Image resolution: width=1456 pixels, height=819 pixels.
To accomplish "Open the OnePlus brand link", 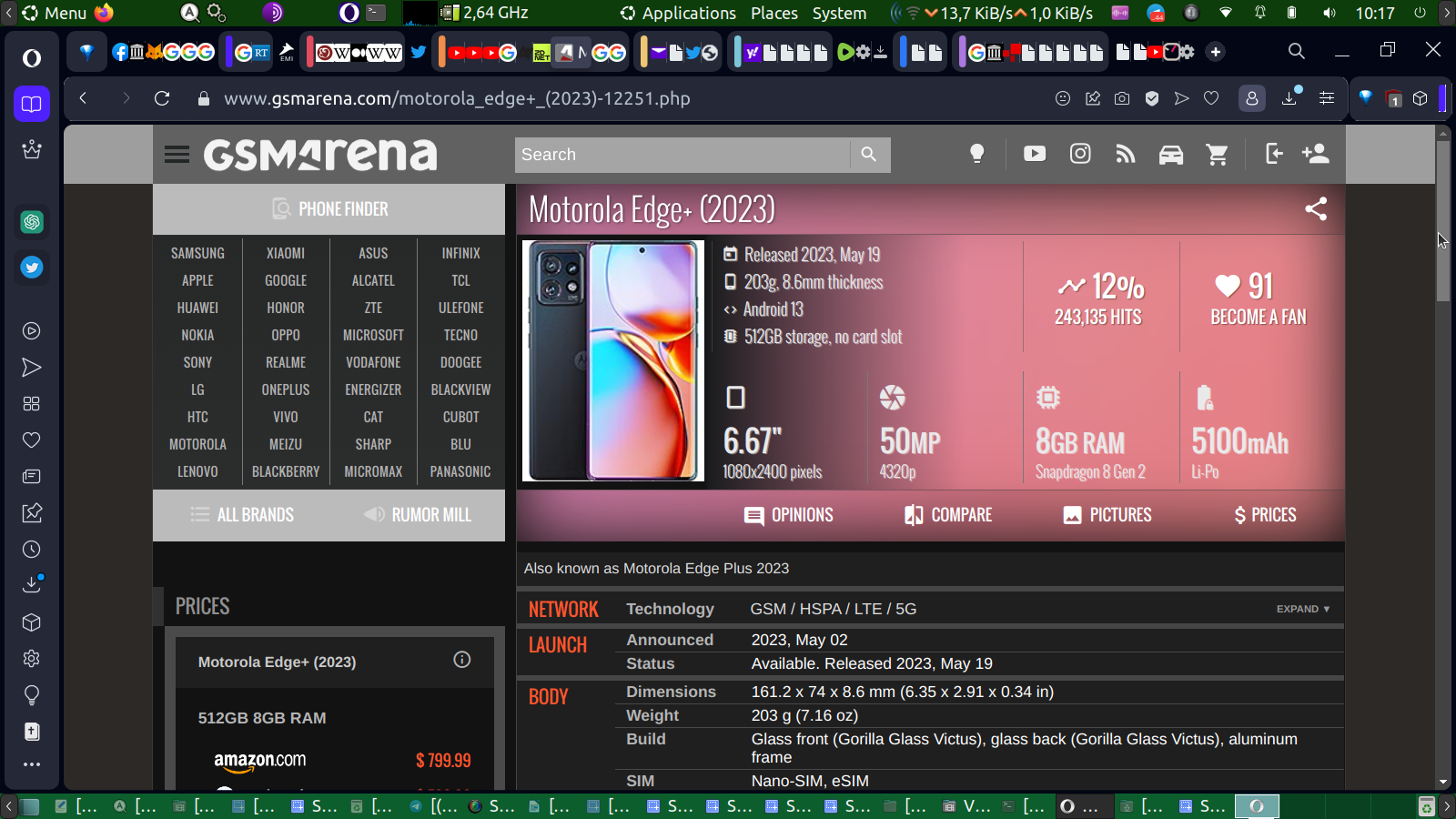I will pos(286,390).
